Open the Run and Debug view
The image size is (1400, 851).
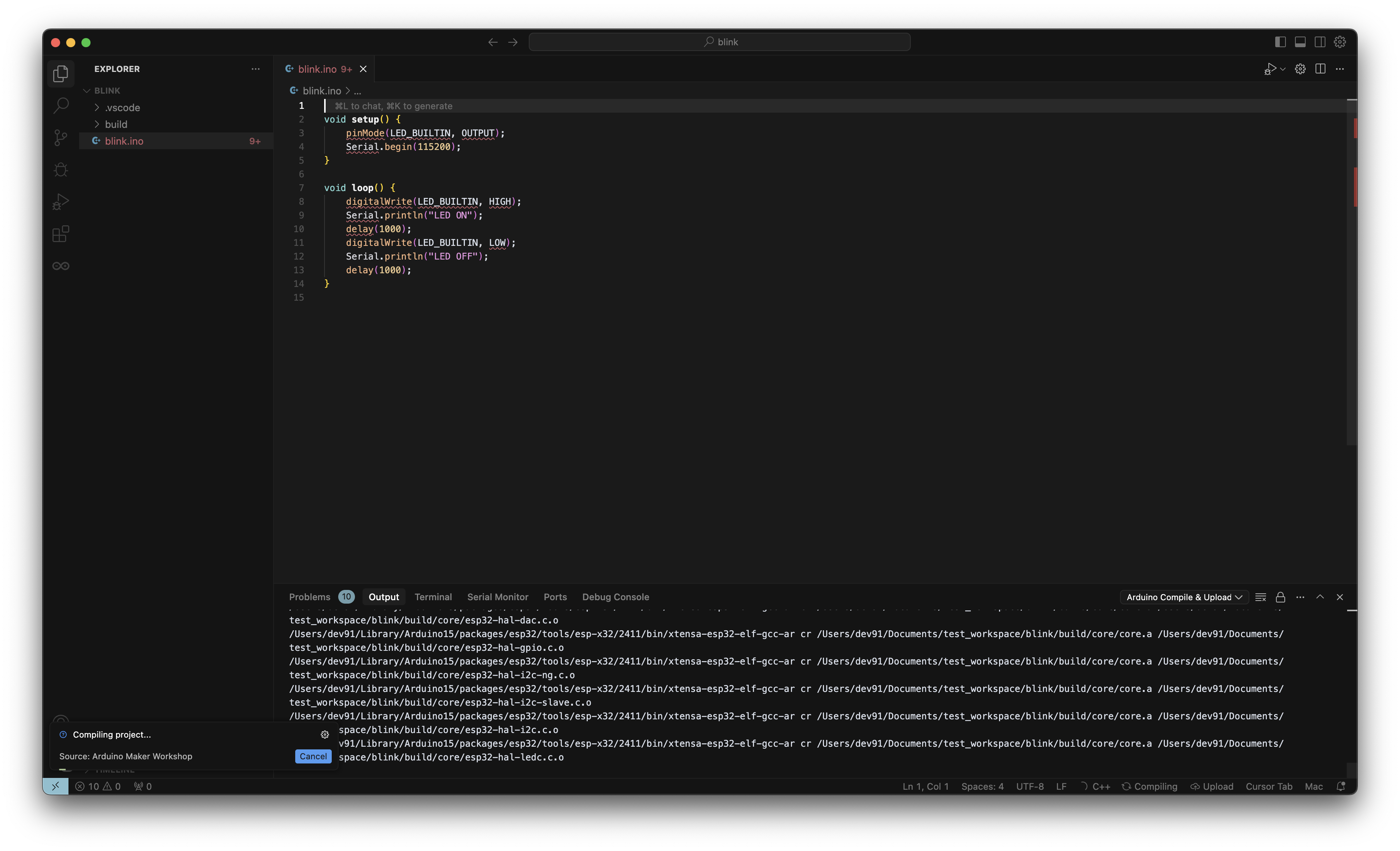coord(61,202)
